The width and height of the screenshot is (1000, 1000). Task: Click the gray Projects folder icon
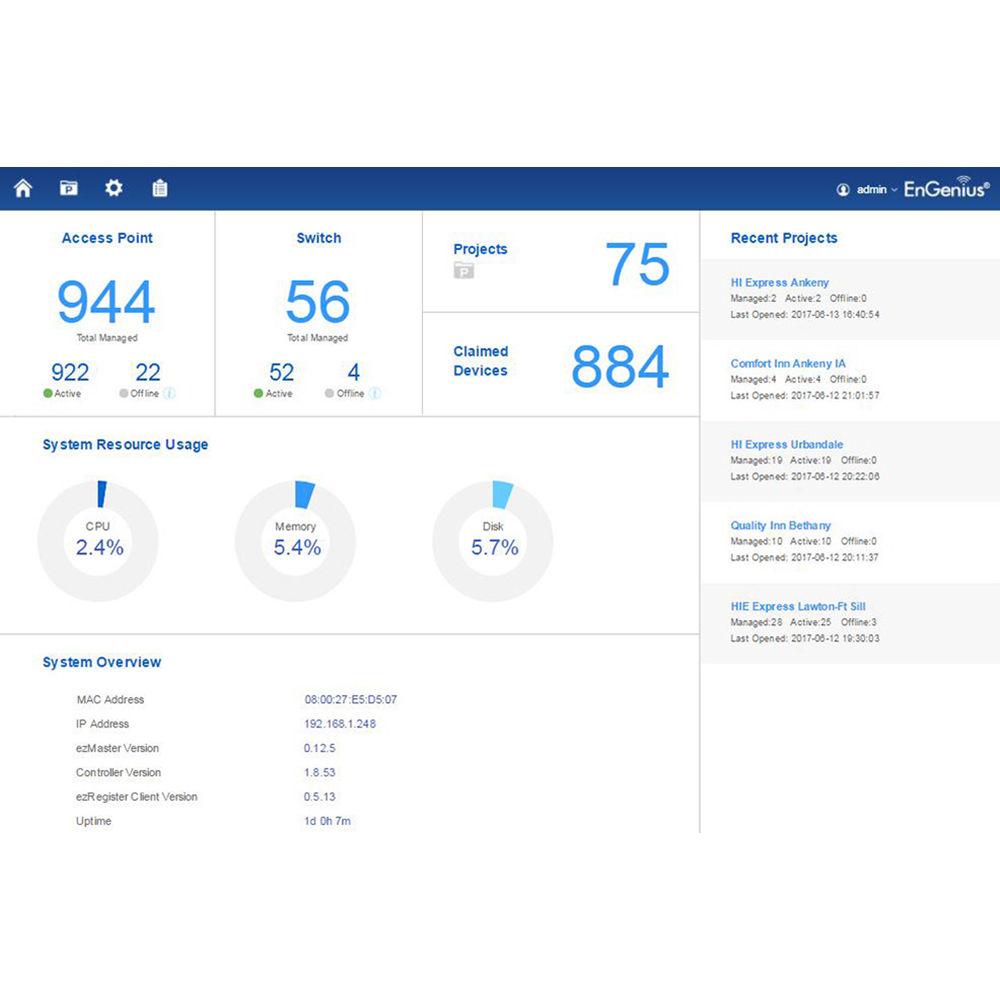point(464,271)
